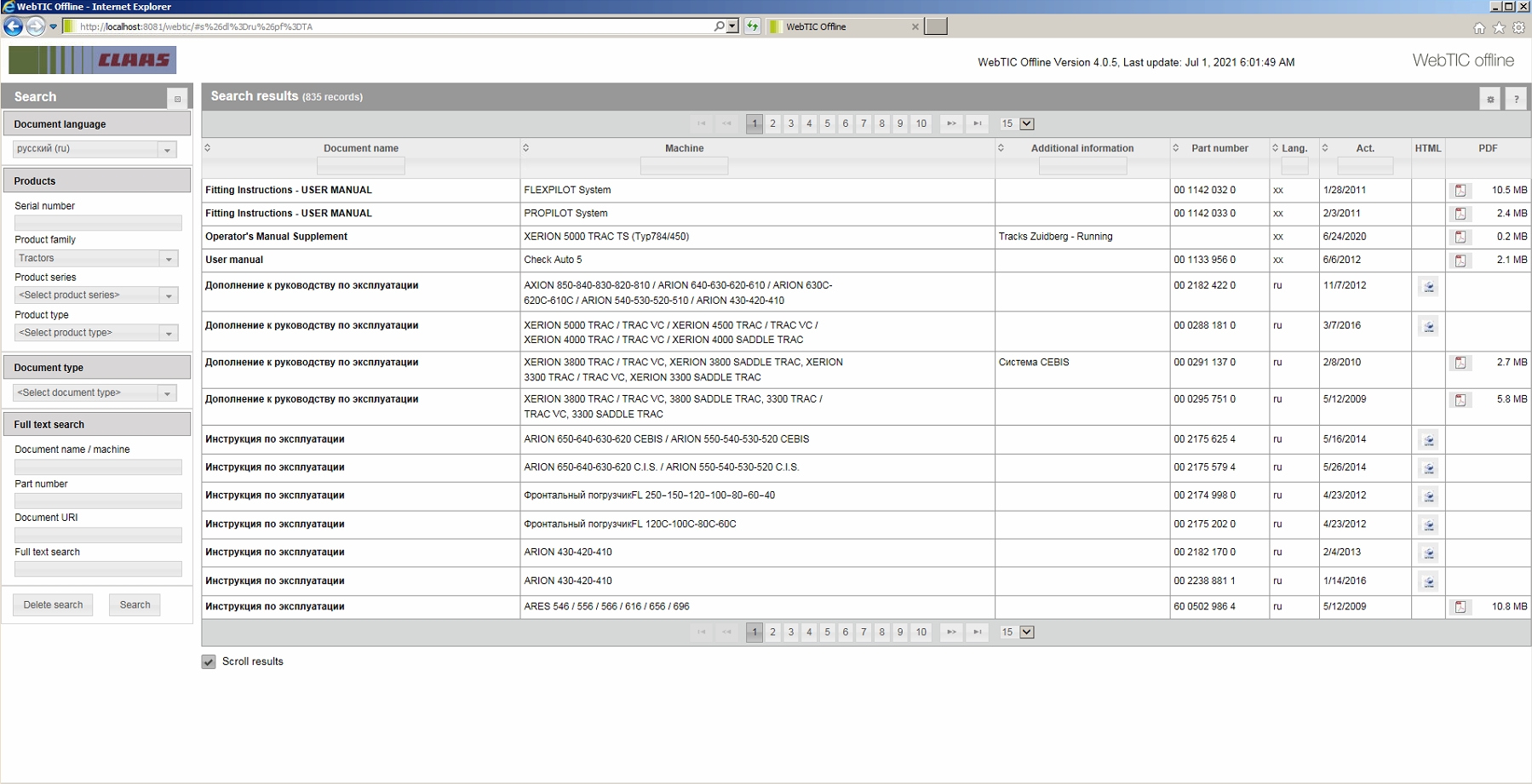Open Select product type dropdown

96,333
